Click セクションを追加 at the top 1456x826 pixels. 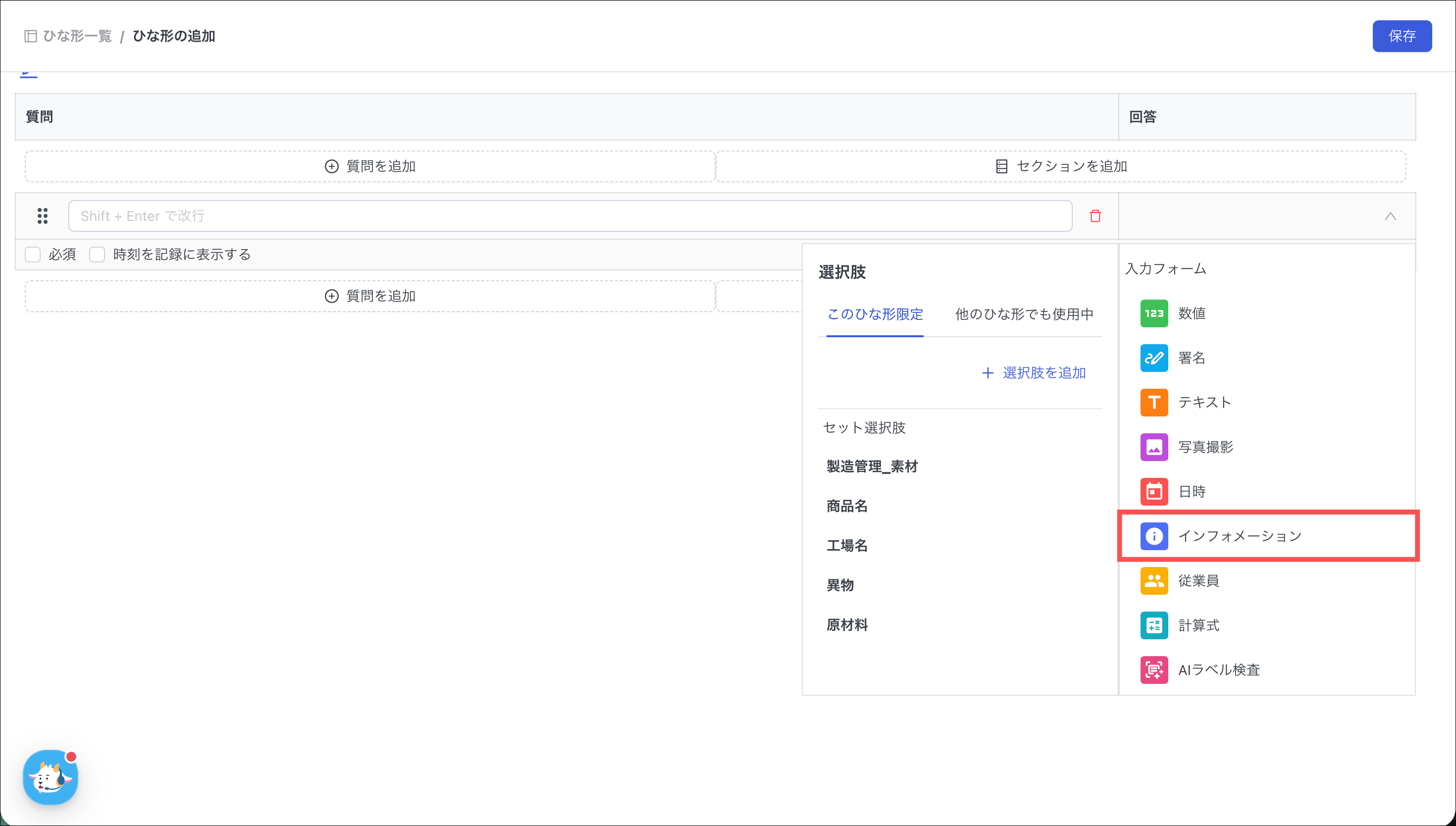(1061, 166)
